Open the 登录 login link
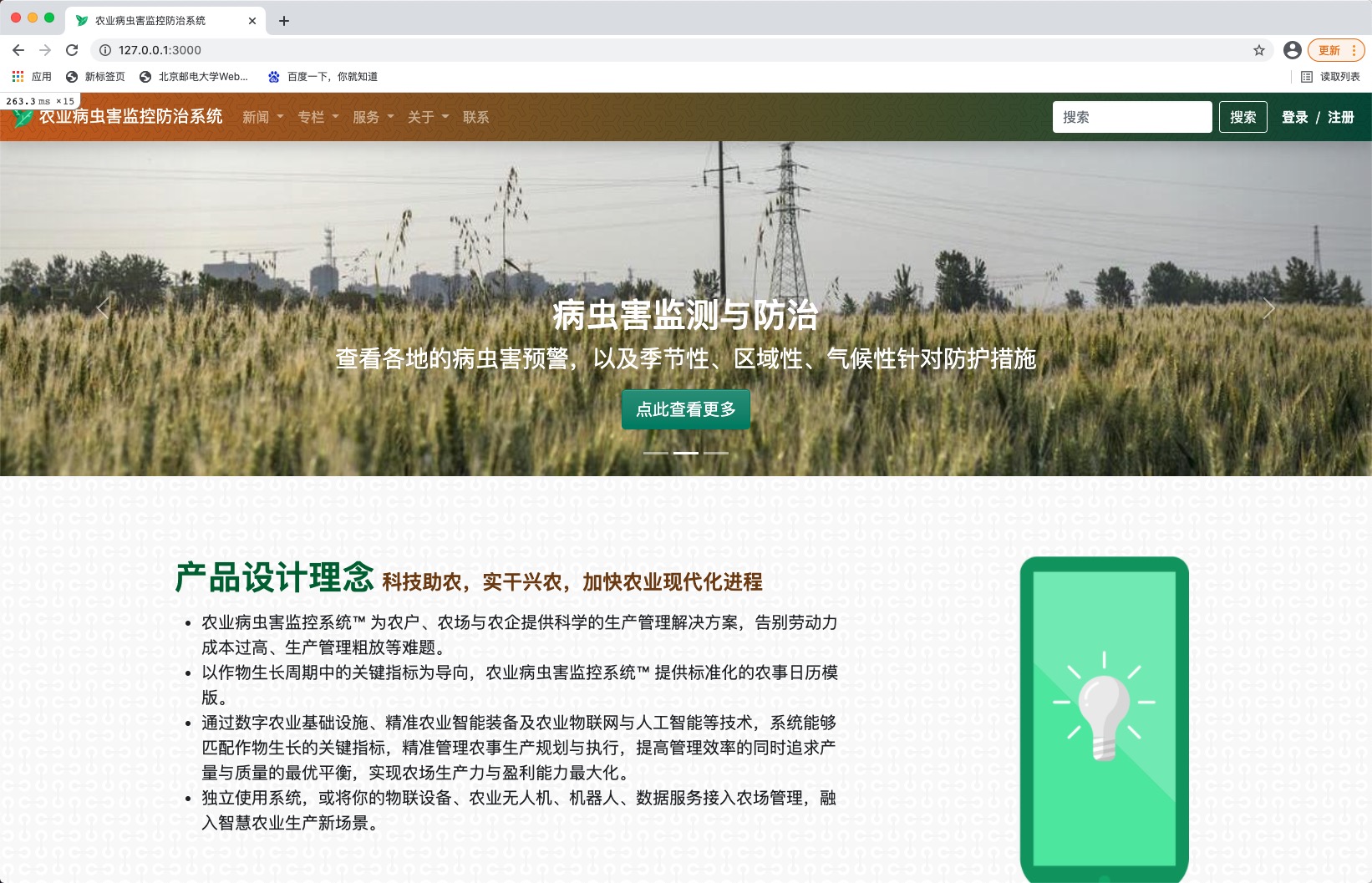1372x883 pixels. pyautogui.click(x=1296, y=117)
